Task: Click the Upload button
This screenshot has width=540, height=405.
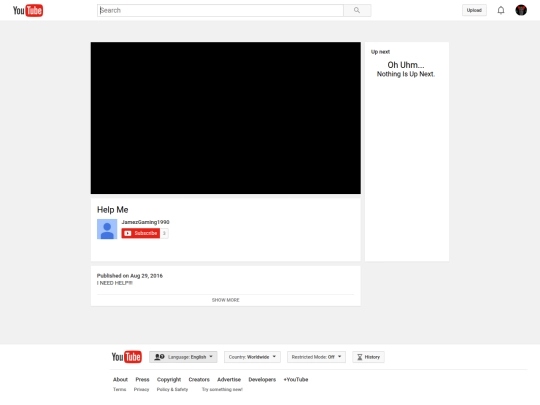Action: (x=474, y=10)
